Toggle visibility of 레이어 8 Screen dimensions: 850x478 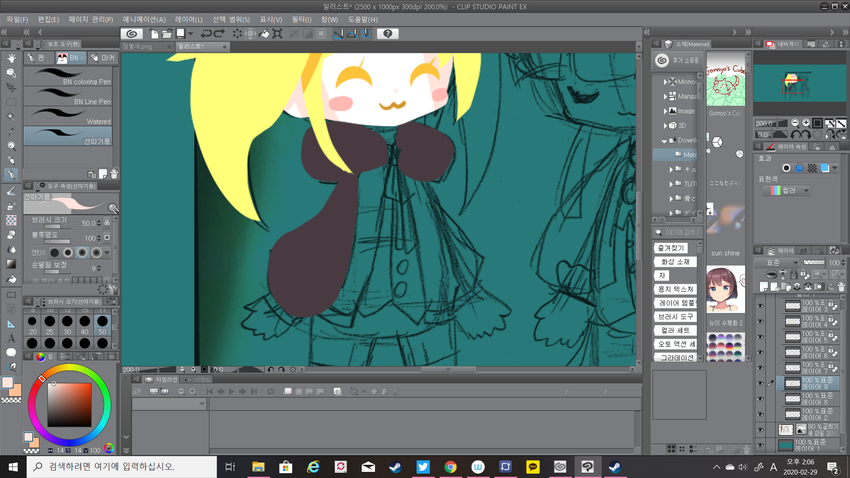pos(760,399)
